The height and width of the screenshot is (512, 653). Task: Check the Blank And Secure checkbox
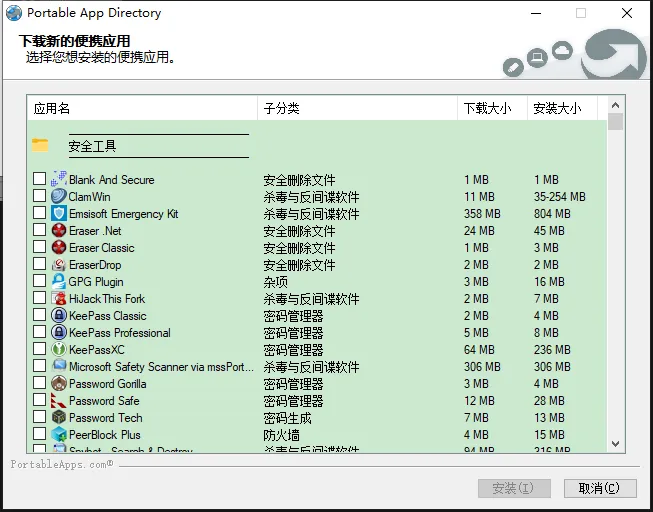(x=40, y=179)
